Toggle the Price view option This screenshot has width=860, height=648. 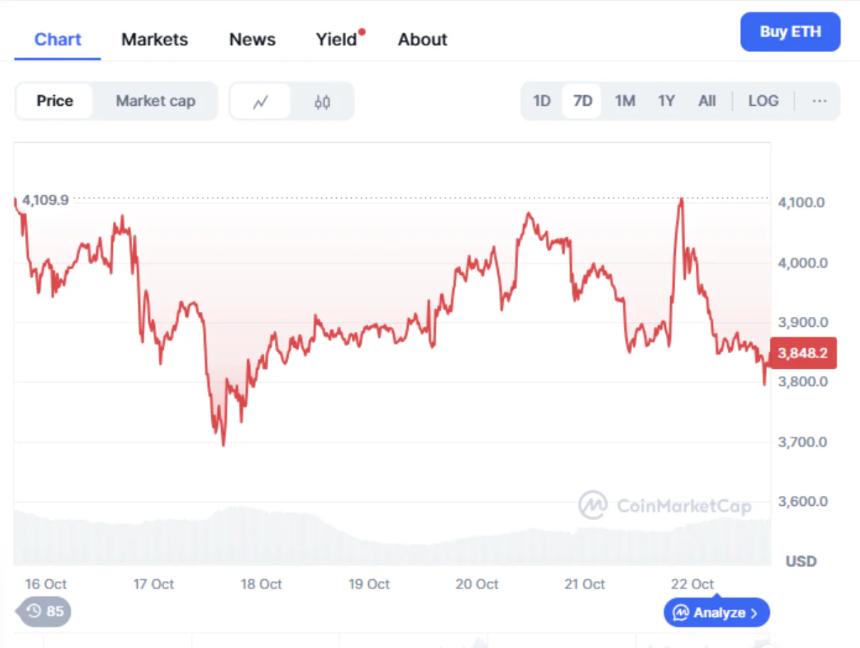55,101
